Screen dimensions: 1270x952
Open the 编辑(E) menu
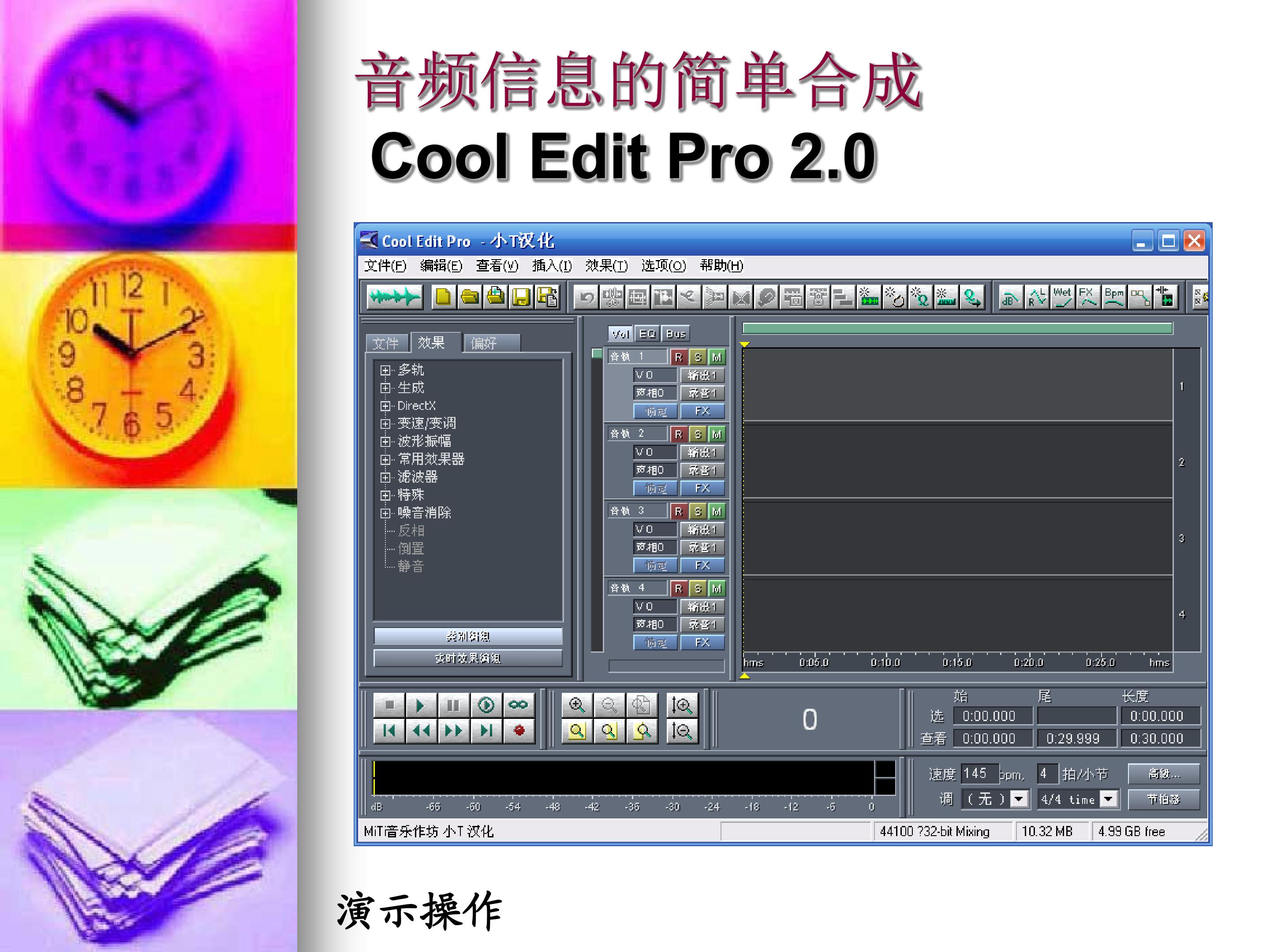441,266
